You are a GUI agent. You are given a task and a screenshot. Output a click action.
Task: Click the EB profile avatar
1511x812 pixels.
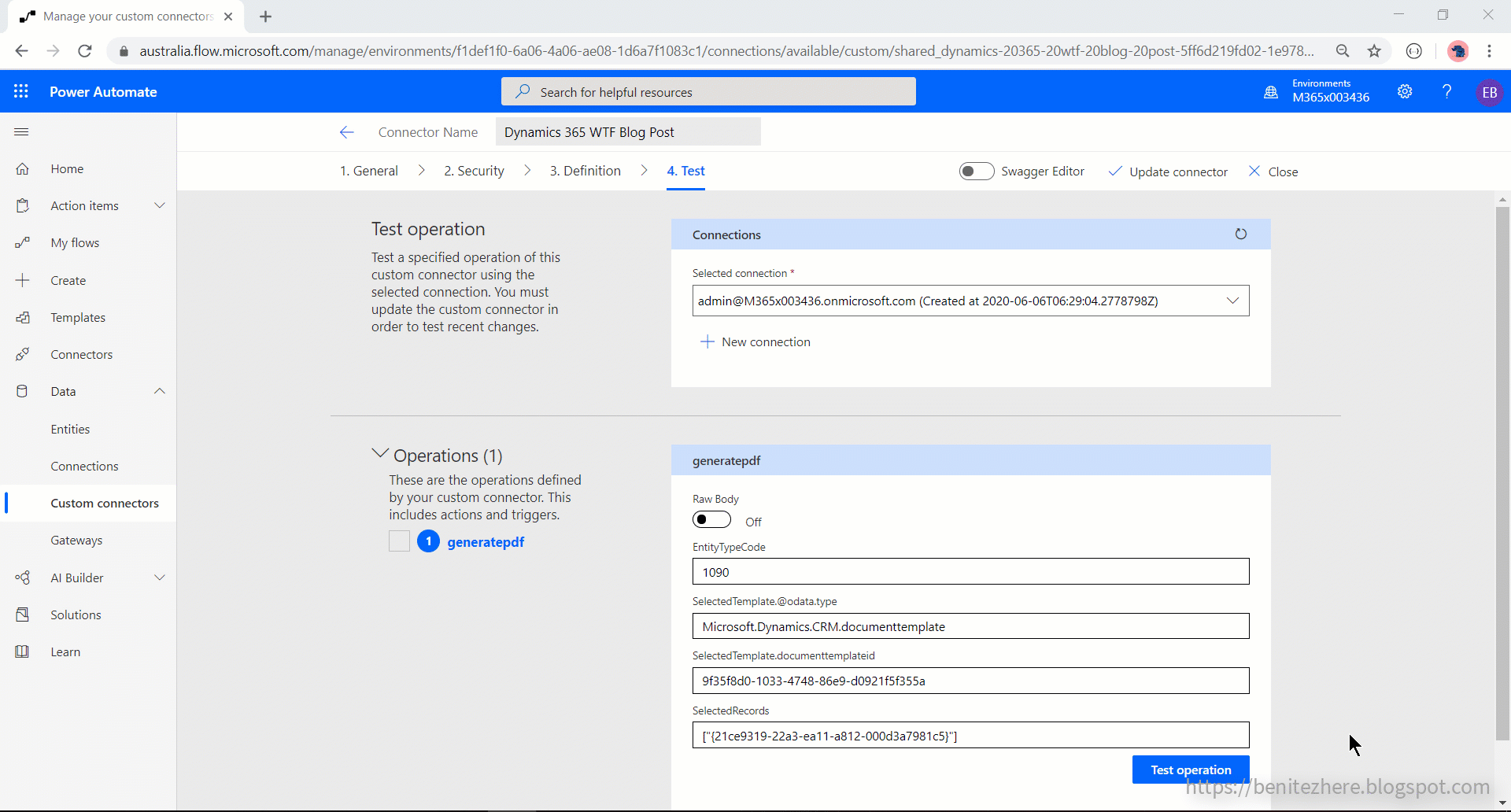pos(1490,92)
